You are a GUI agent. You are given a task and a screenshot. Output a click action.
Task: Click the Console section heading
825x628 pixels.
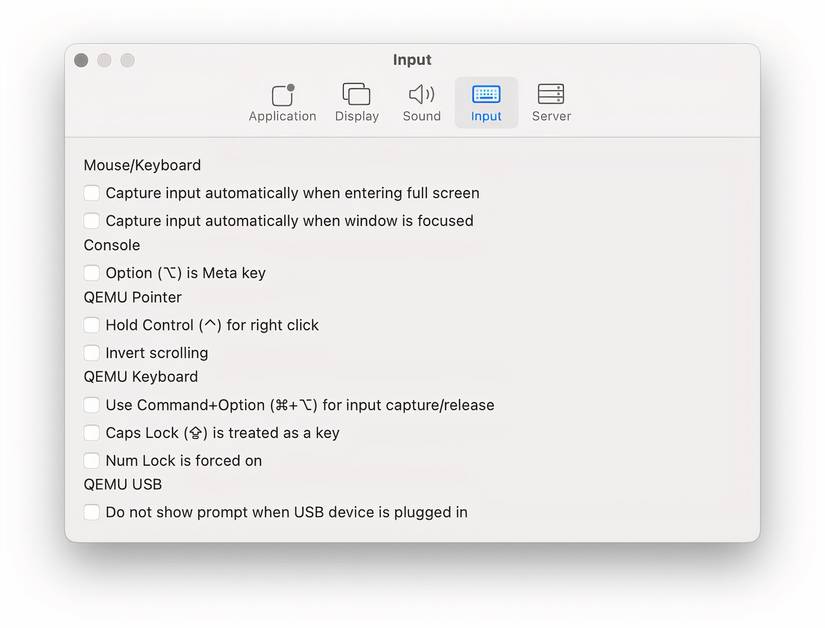[x=112, y=245]
